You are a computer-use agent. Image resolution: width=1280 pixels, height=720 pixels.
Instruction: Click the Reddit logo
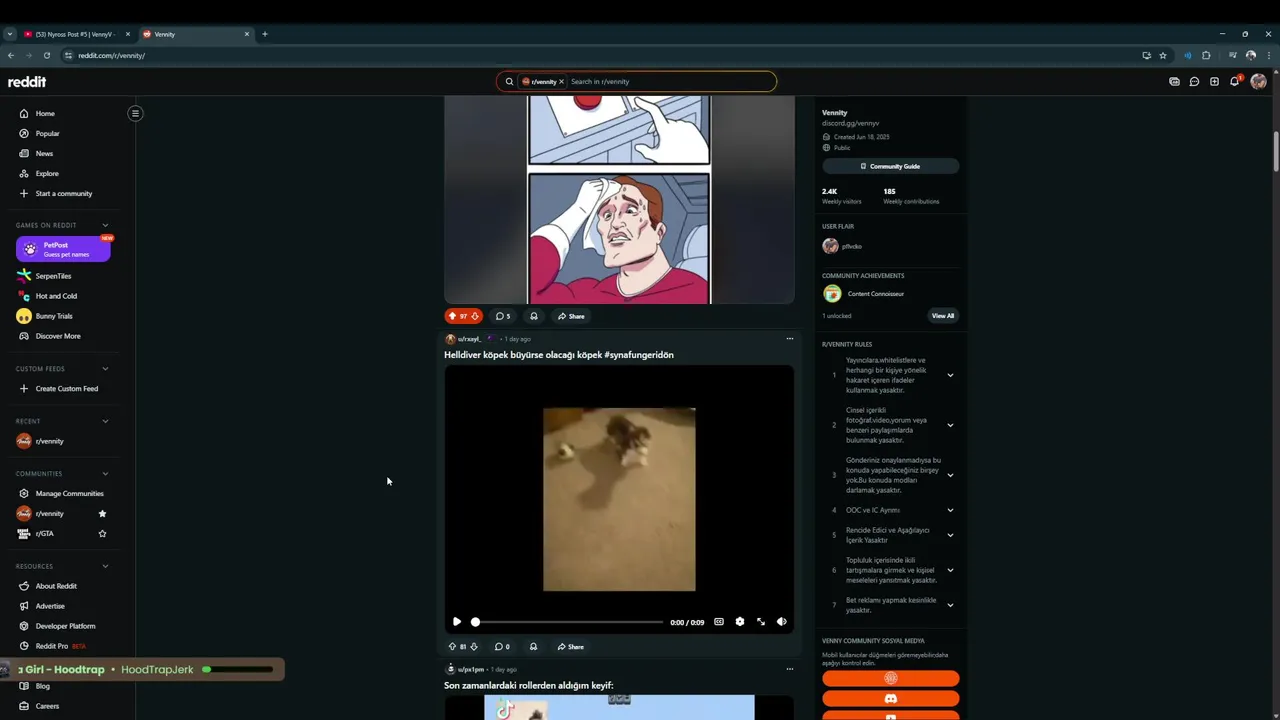pos(27,82)
